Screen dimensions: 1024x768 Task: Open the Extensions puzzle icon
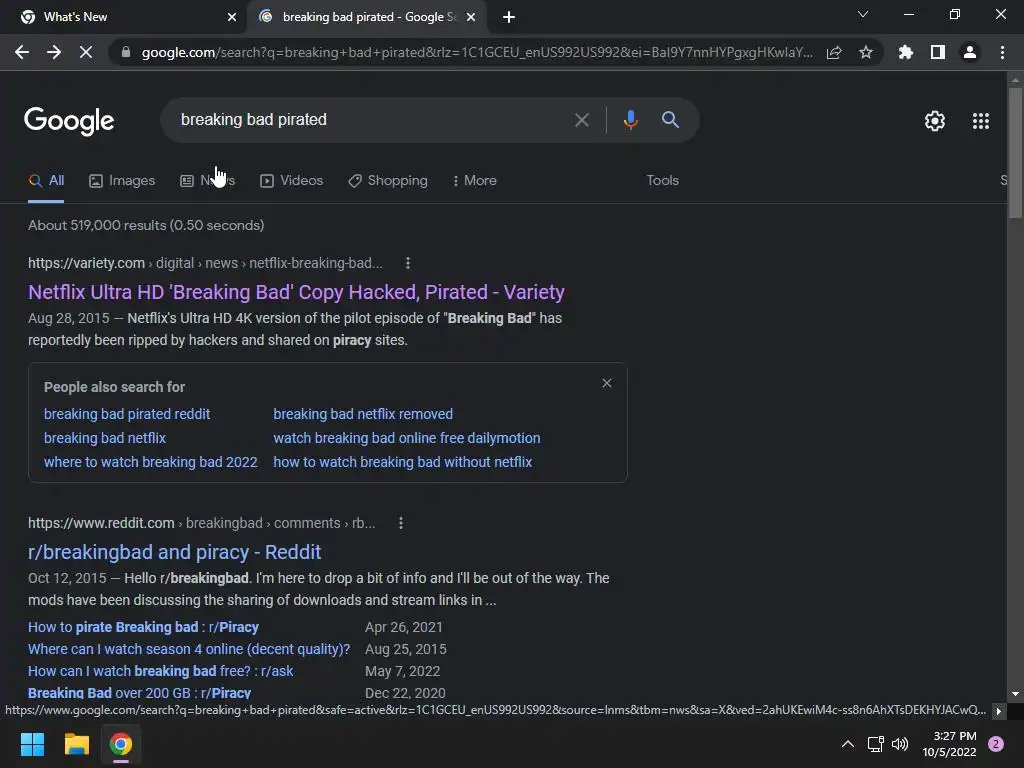coord(906,52)
